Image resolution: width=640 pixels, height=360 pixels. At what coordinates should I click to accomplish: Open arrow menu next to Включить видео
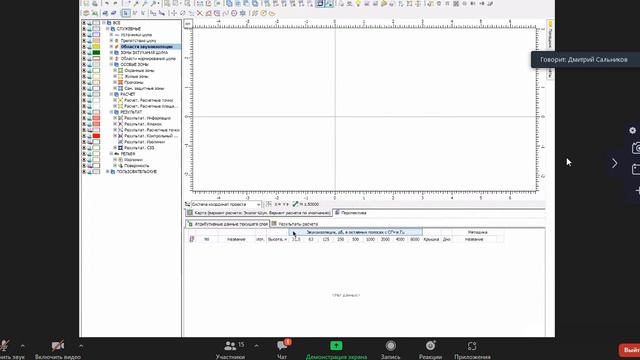(x=81, y=346)
